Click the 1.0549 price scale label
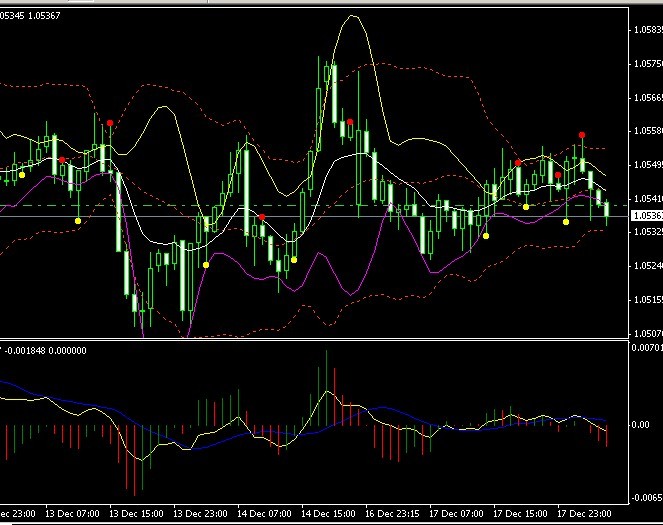This screenshot has height=525, width=663. pos(648,164)
